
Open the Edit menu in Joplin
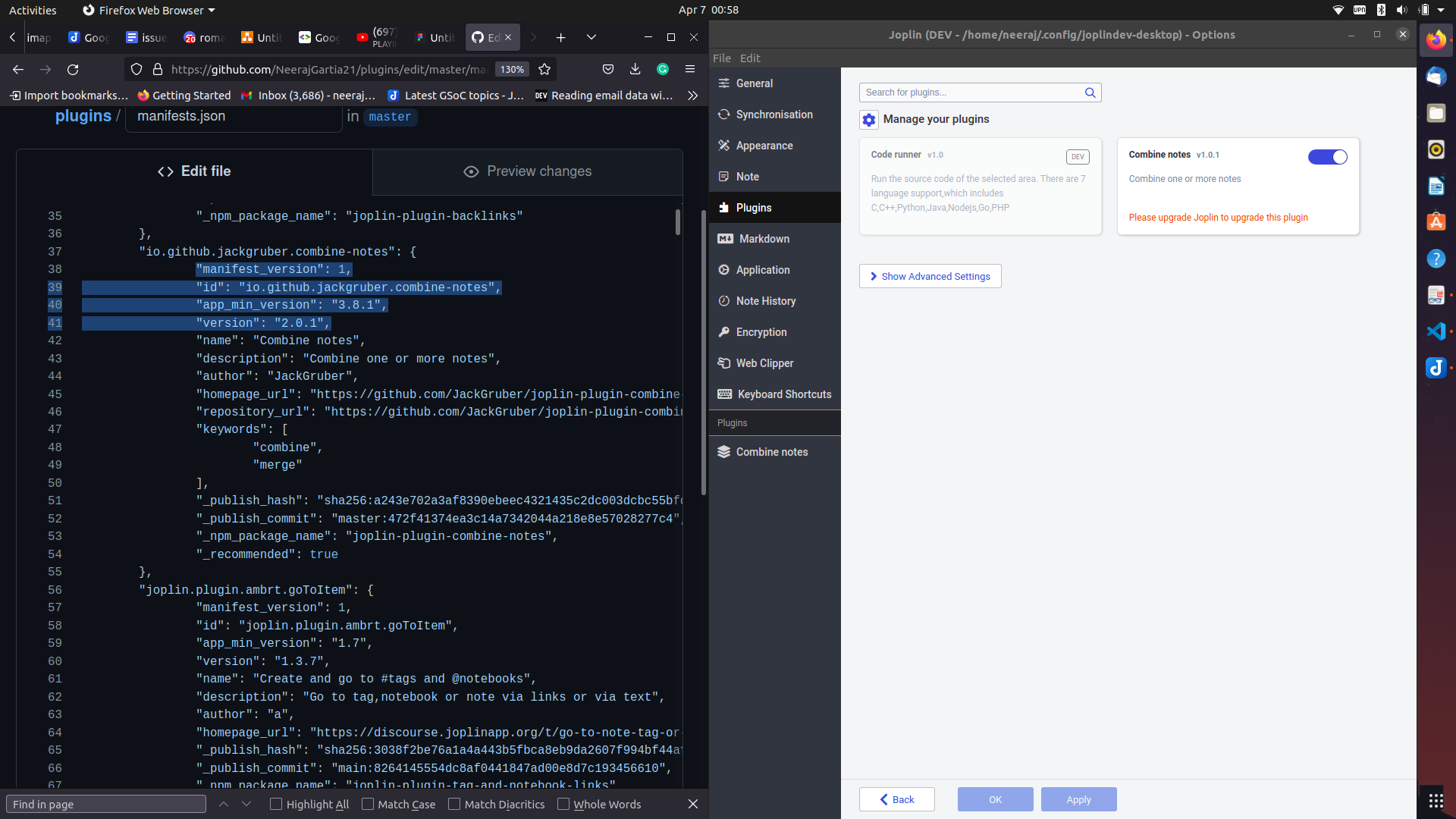coord(749,58)
